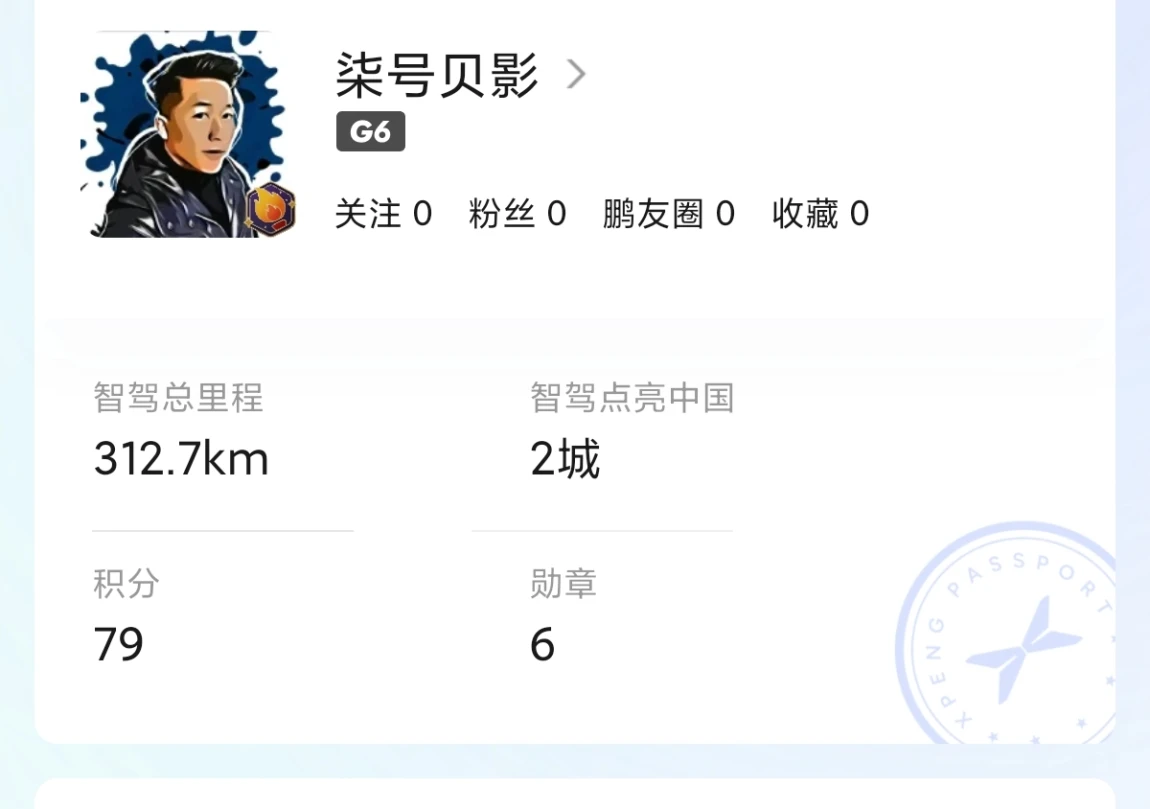Tap the 勋章 medals label
The width and height of the screenshot is (1150, 809).
click(563, 584)
